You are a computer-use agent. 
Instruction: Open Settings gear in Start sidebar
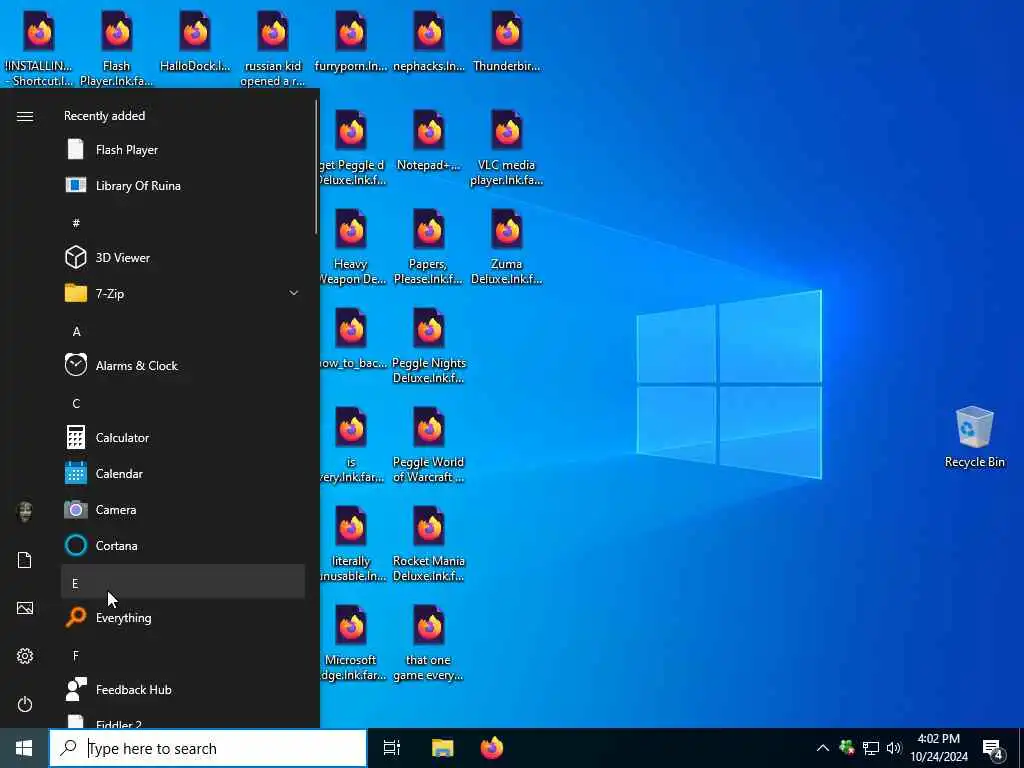click(25, 656)
